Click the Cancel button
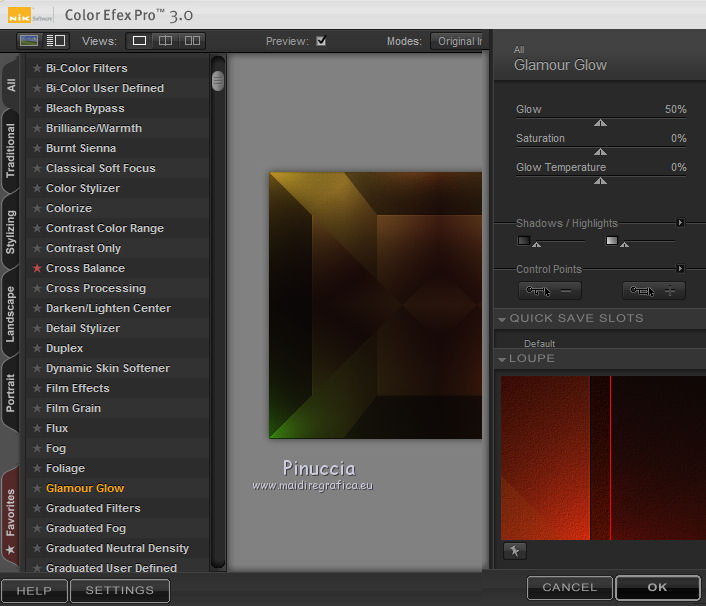The width and height of the screenshot is (706, 606). pyautogui.click(x=570, y=587)
